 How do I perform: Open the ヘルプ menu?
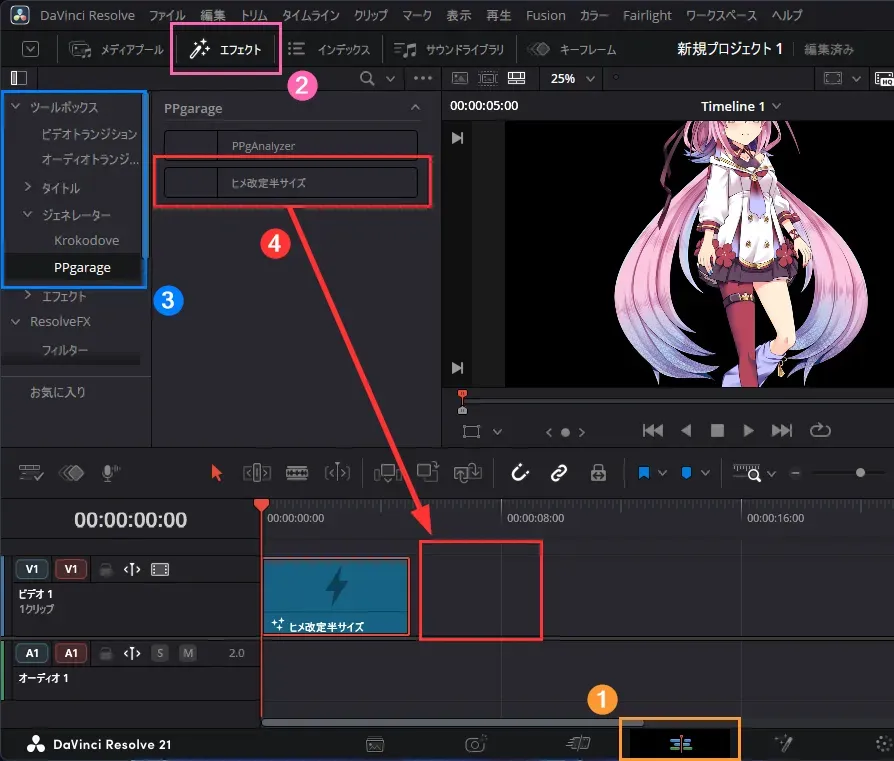(787, 15)
